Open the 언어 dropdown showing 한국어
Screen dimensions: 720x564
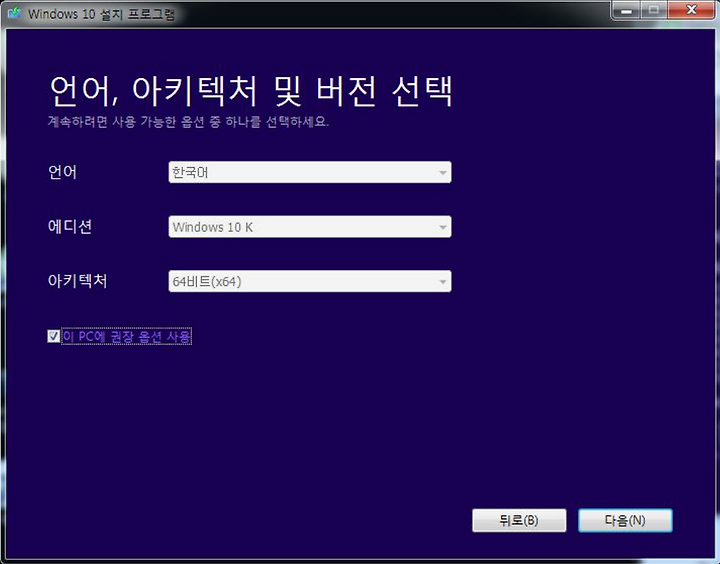pyautogui.click(x=309, y=172)
